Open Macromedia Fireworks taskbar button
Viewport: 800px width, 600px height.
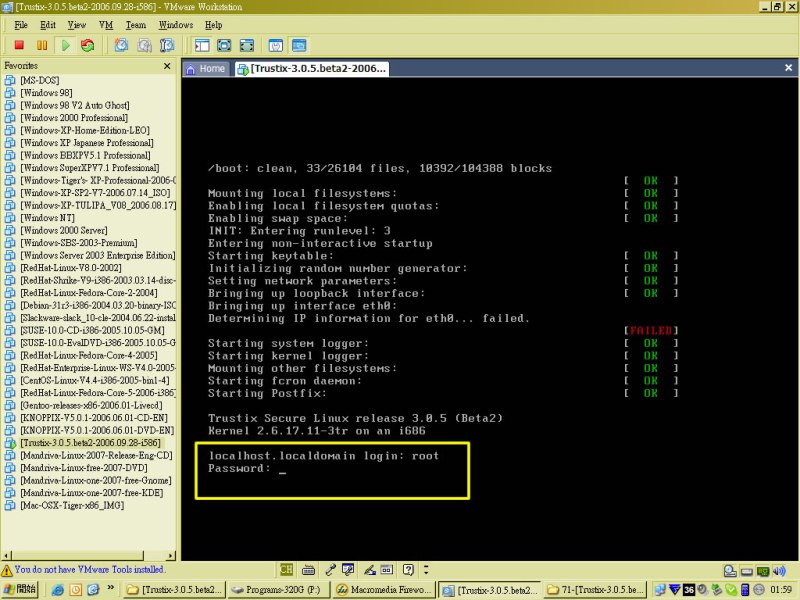[384, 590]
